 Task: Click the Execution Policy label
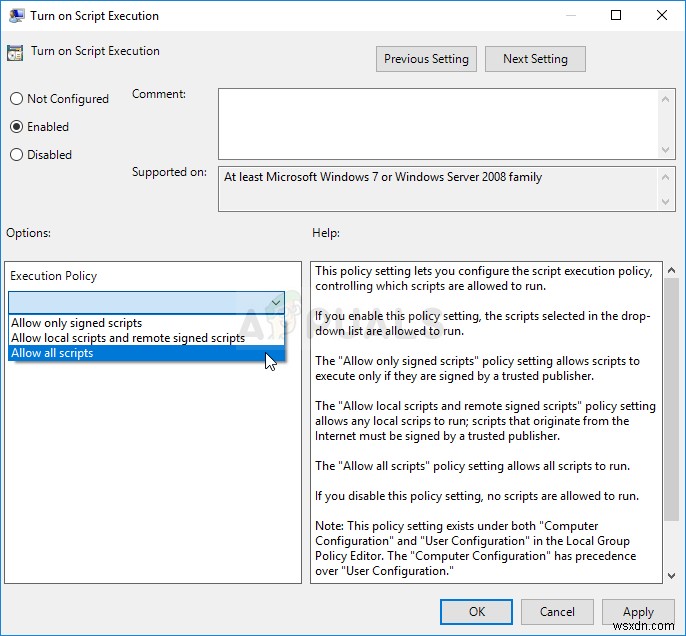[53, 276]
